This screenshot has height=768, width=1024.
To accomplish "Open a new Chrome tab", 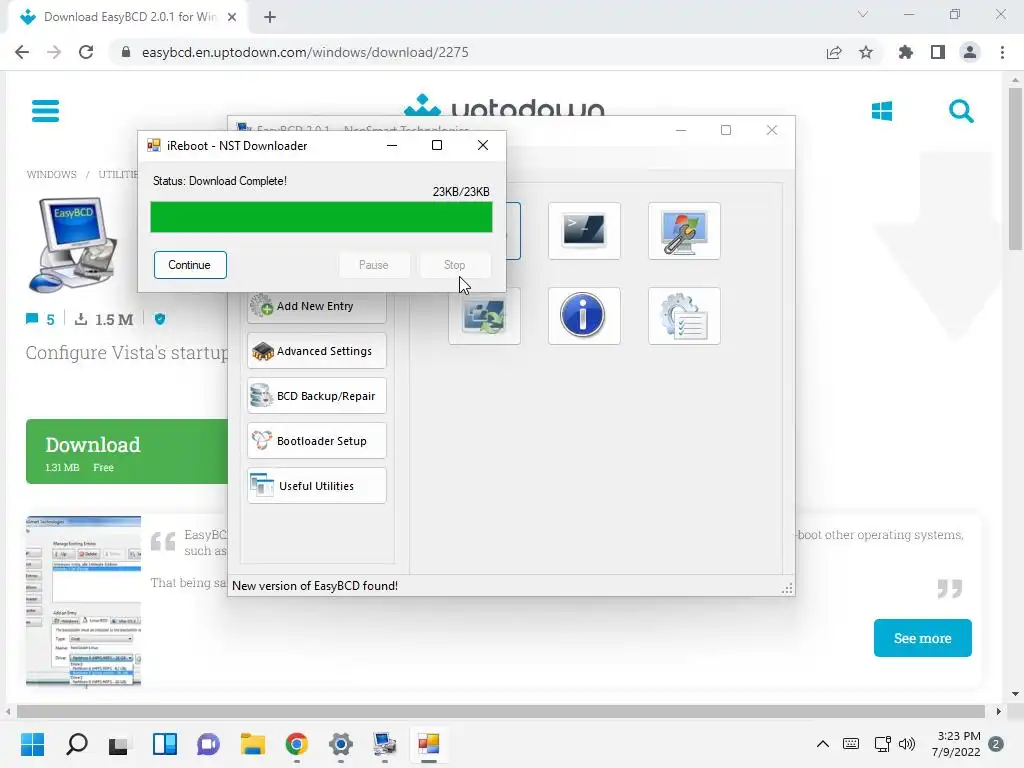I will coord(270,17).
